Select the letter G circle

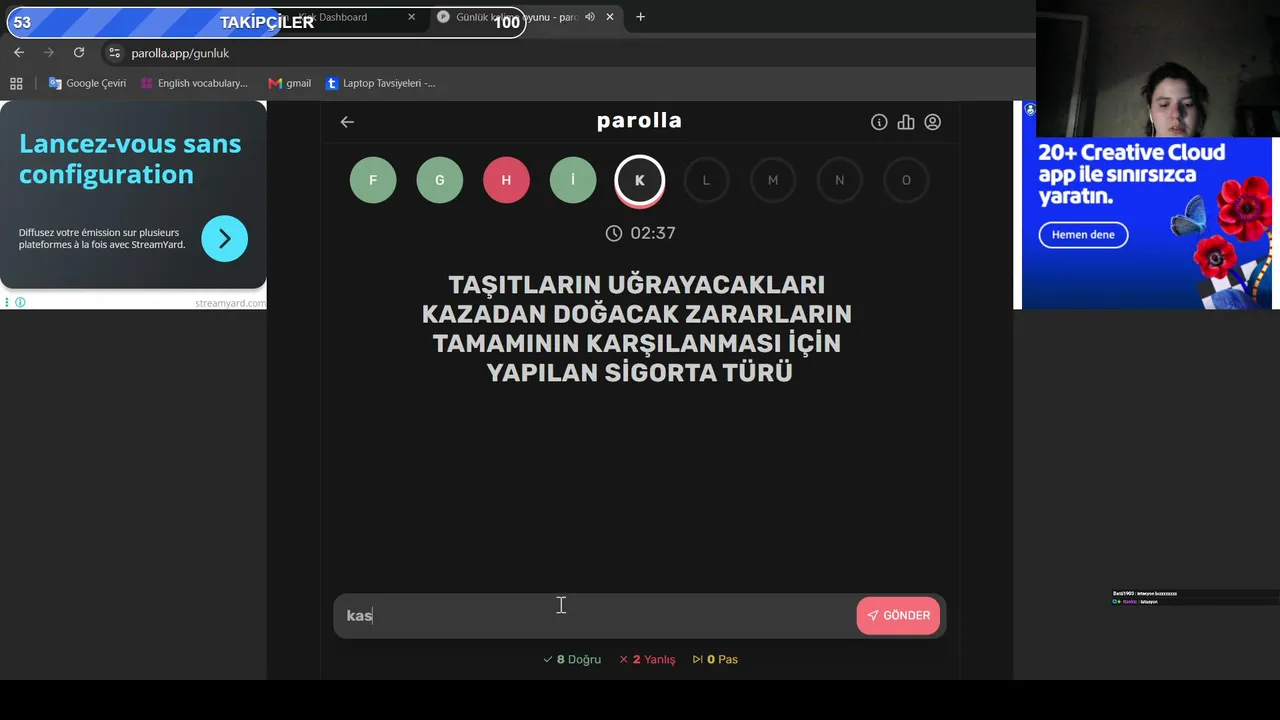[x=440, y=180]
